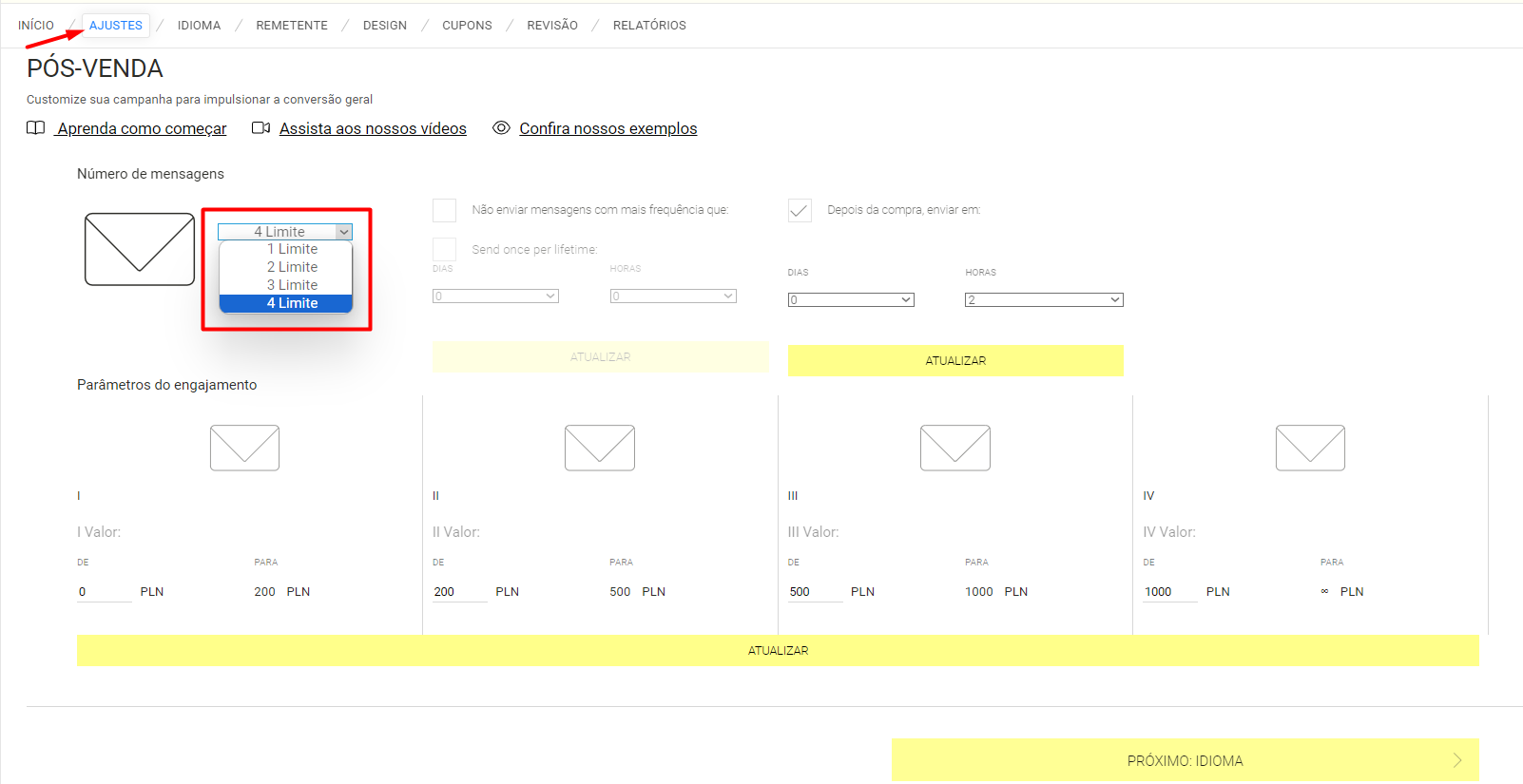
Task: Click the III Valor PARA value 1000
Action: 979,592
